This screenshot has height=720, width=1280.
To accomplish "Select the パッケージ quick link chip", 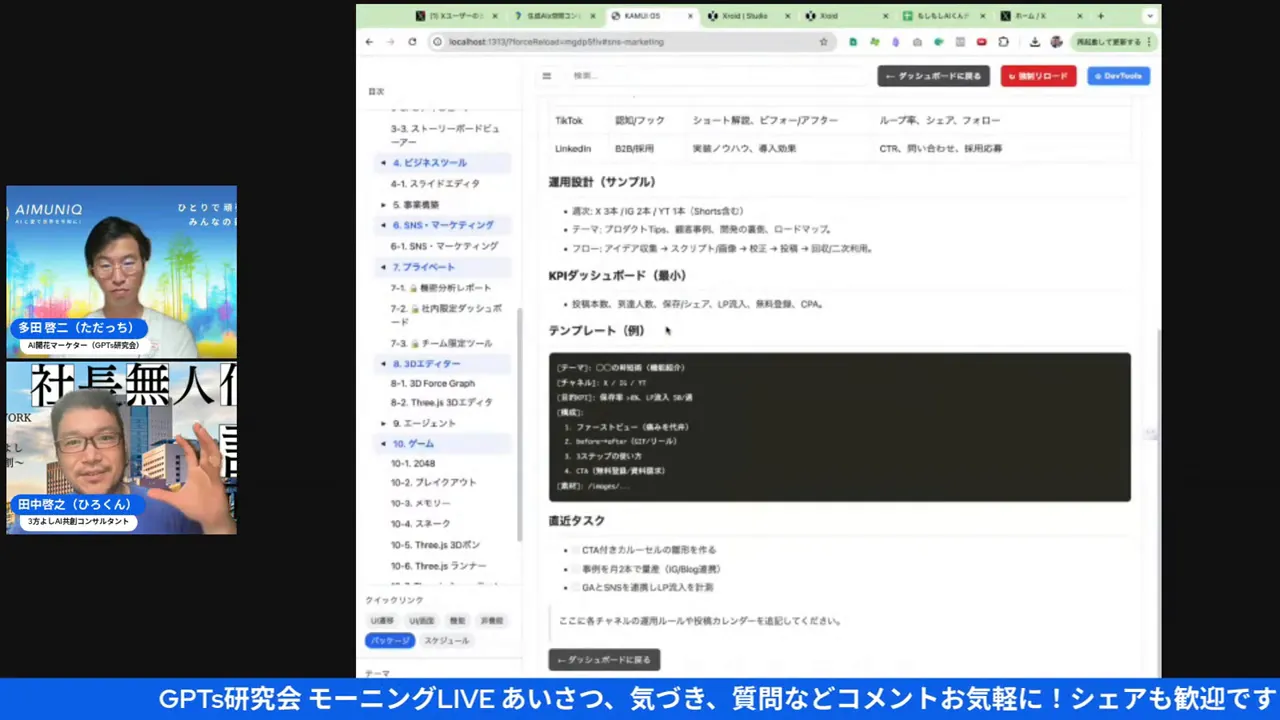I will tap(389, 641).
